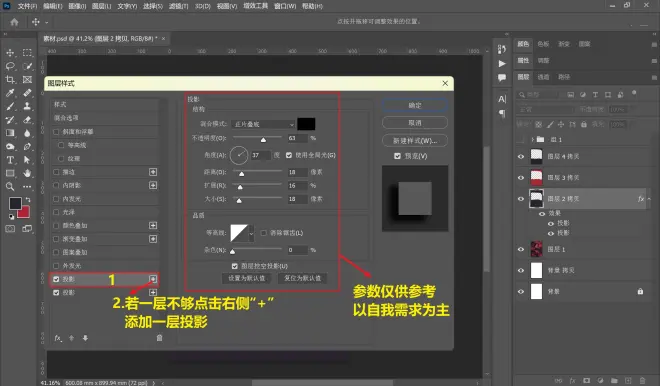This screenshot has width=660, height=386.
Task: Toggle 使用全局光 checkbox
Action: 289,155
